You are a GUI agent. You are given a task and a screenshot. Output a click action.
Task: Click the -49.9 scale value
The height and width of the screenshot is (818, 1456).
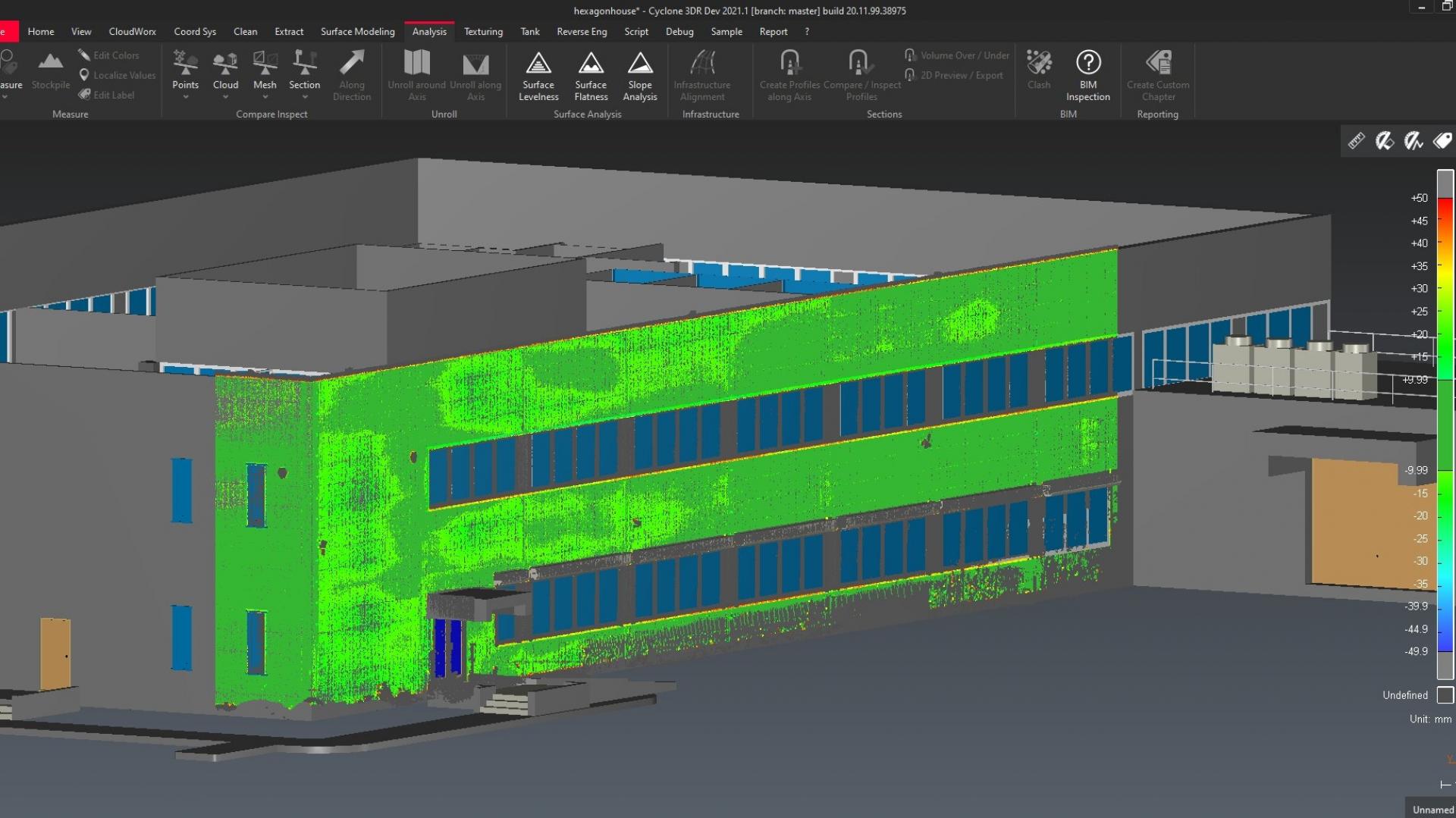(1416, 651)
